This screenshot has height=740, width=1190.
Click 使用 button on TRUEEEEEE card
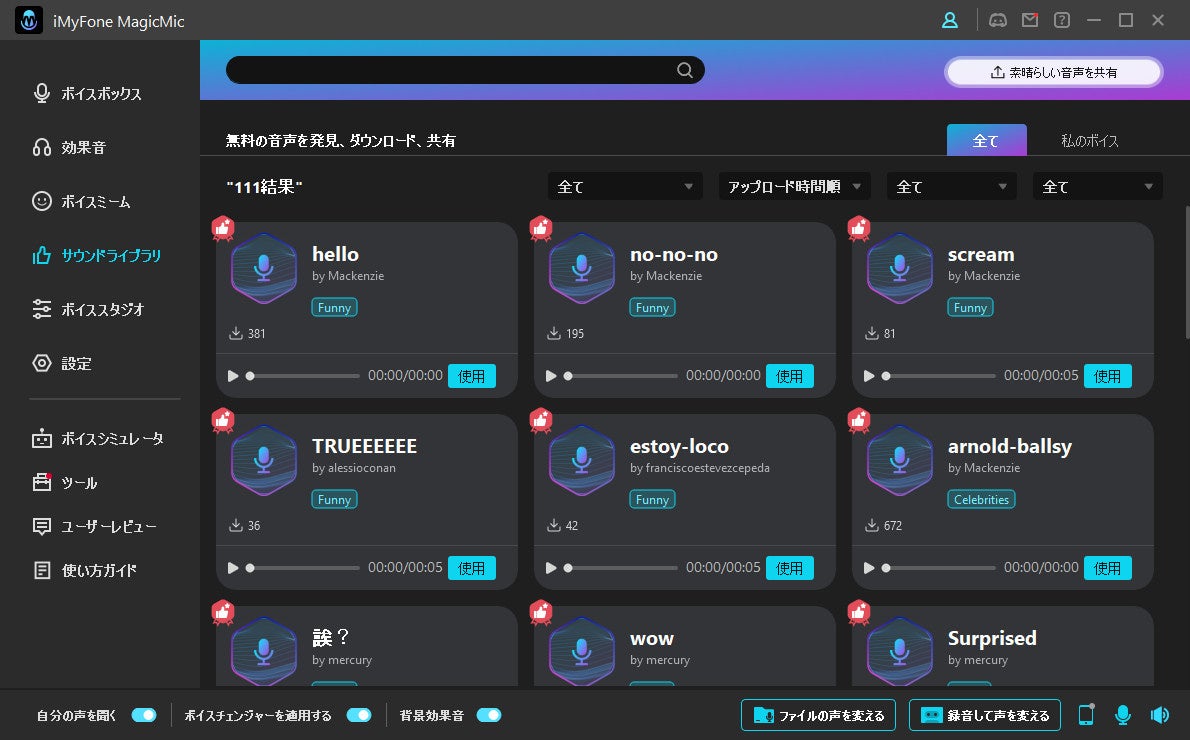[471, 568]
